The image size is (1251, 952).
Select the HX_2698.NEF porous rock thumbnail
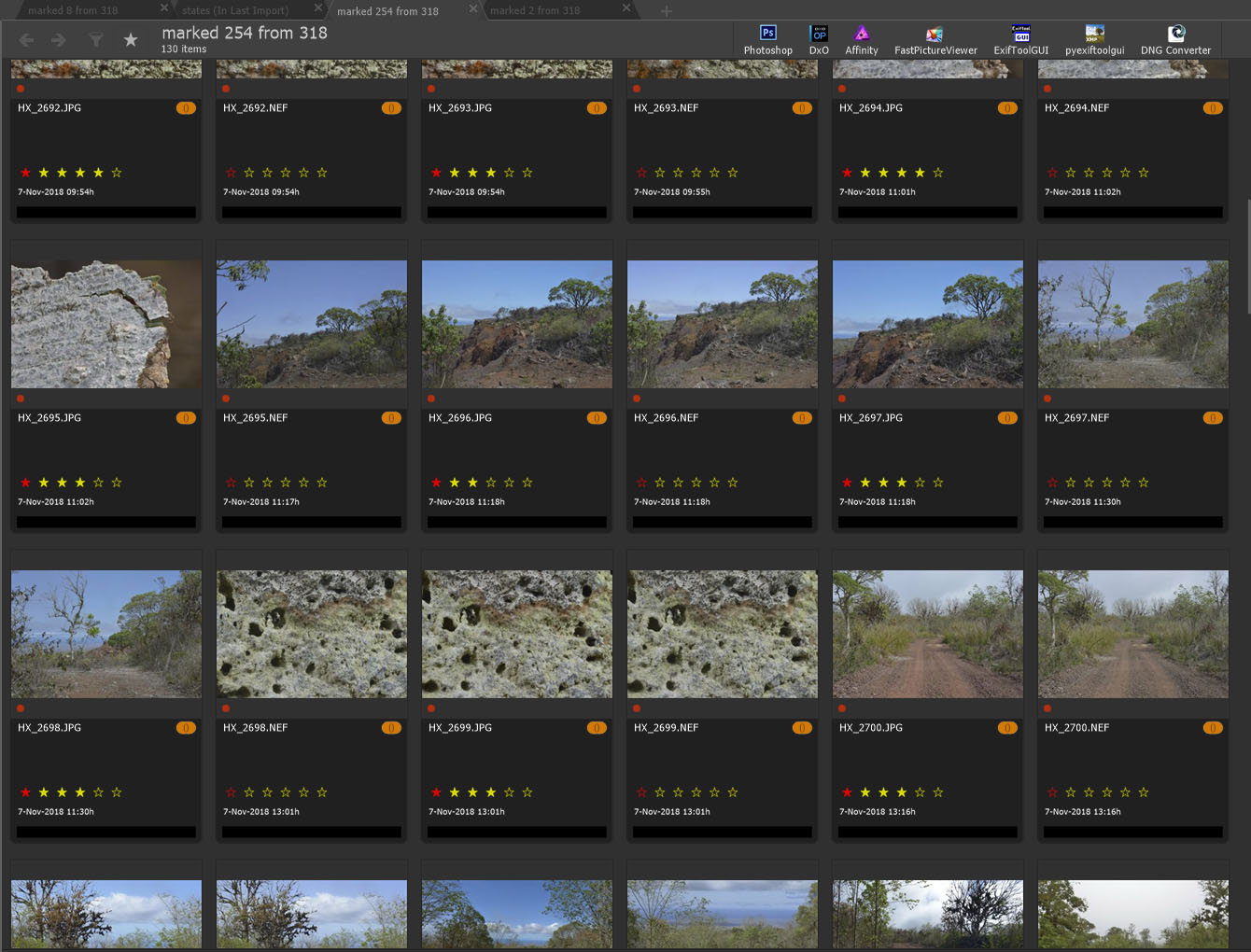click(x=312, y=634)
